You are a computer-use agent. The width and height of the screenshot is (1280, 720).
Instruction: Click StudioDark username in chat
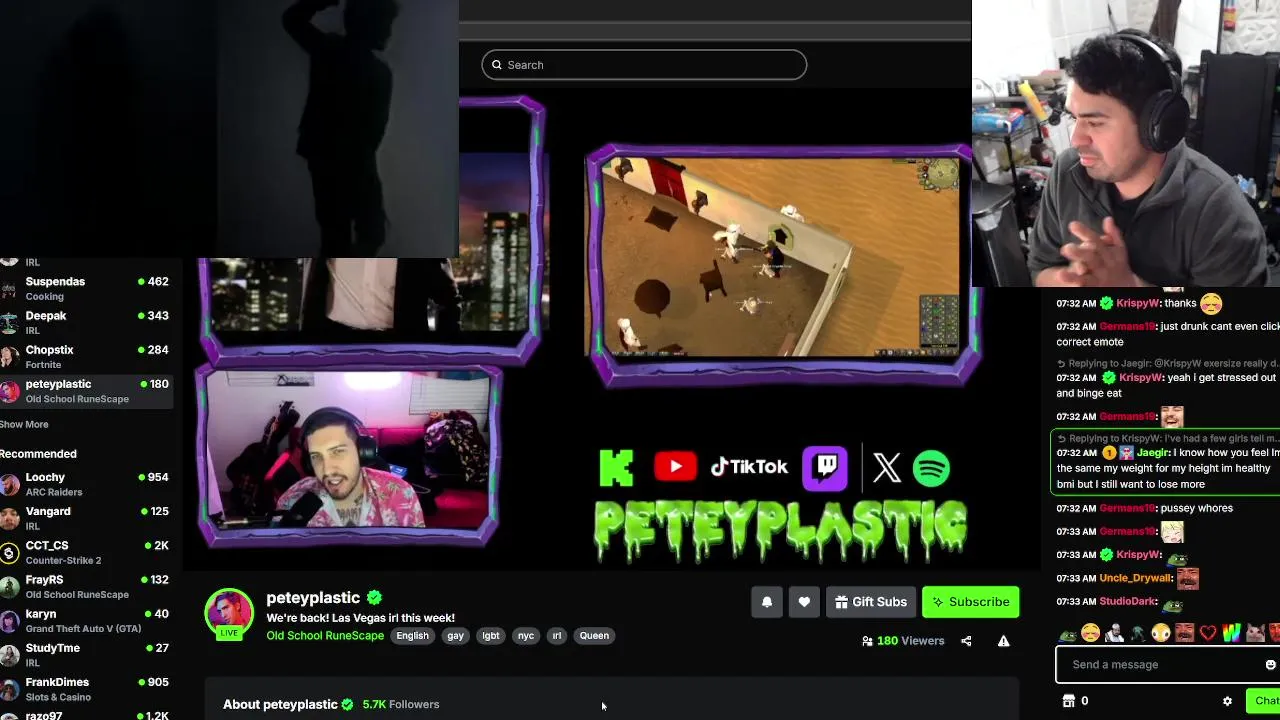pyautogui.click(x=1127, y=602)
